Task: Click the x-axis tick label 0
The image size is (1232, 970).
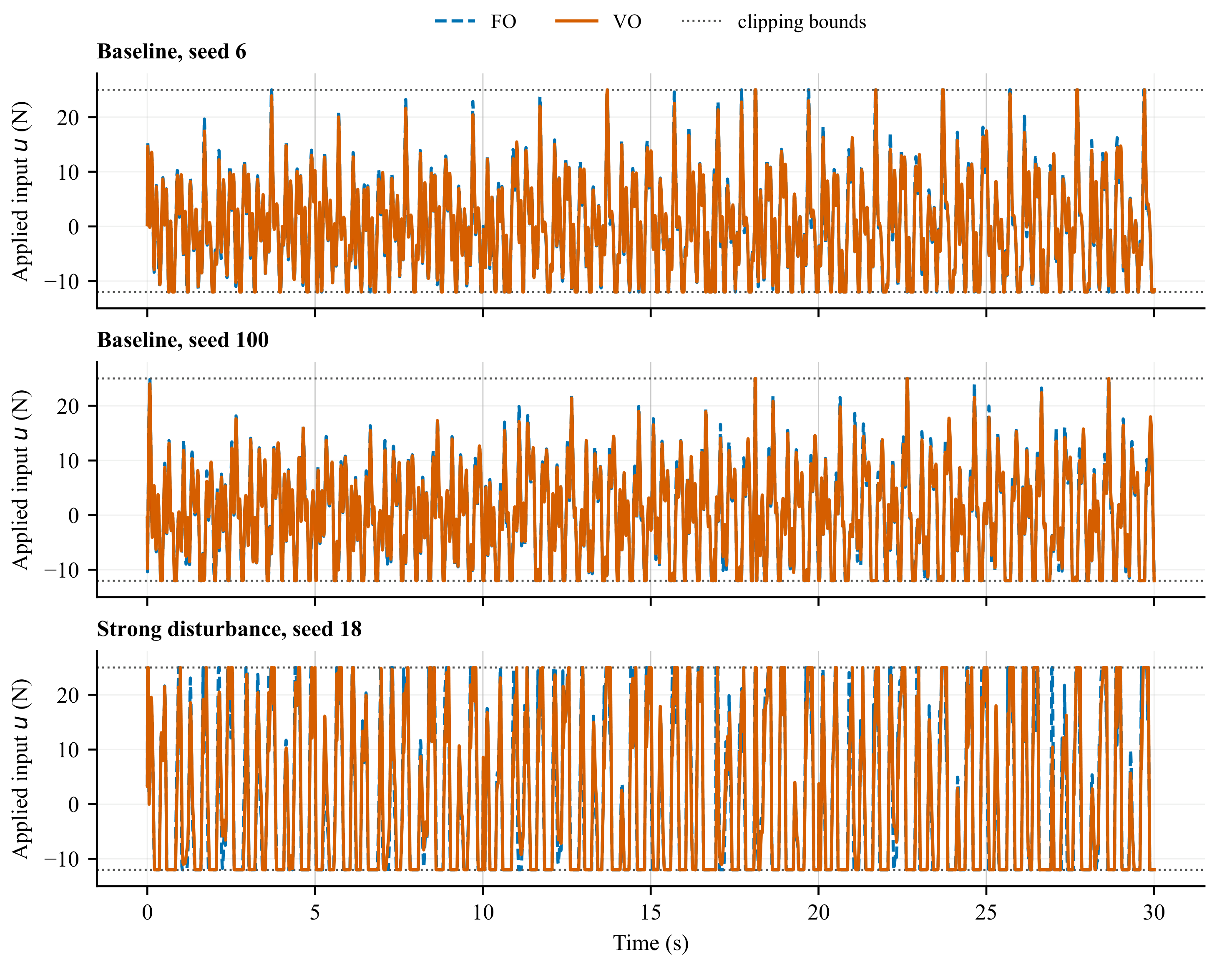Action: click(147, 912)
